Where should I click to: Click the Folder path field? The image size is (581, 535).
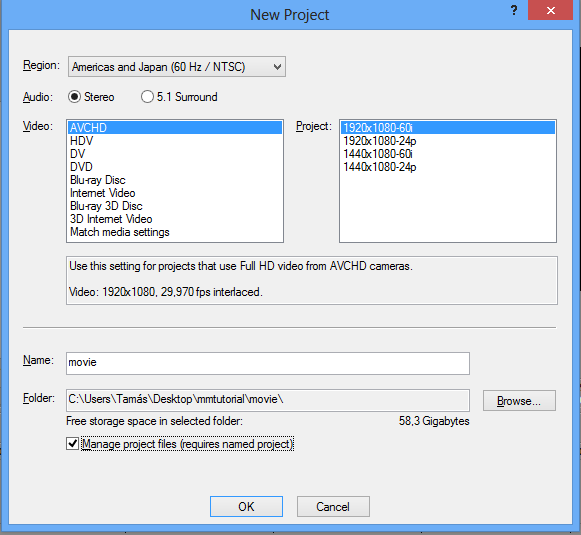268,400
